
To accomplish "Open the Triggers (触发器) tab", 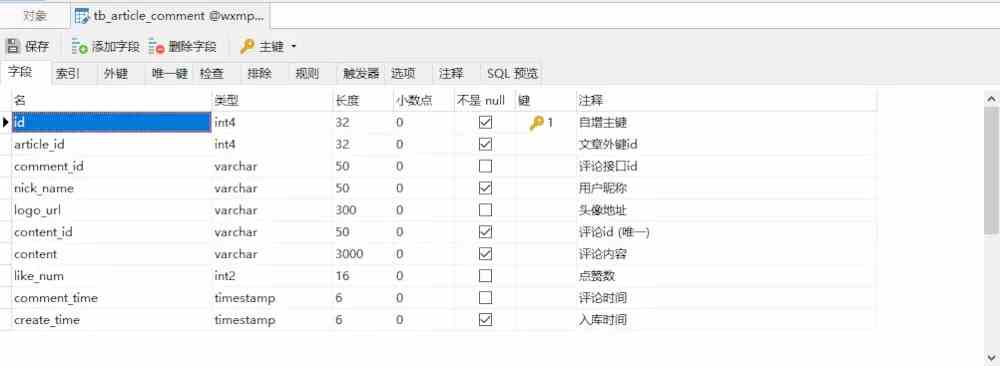I will [x=361, y=73].
